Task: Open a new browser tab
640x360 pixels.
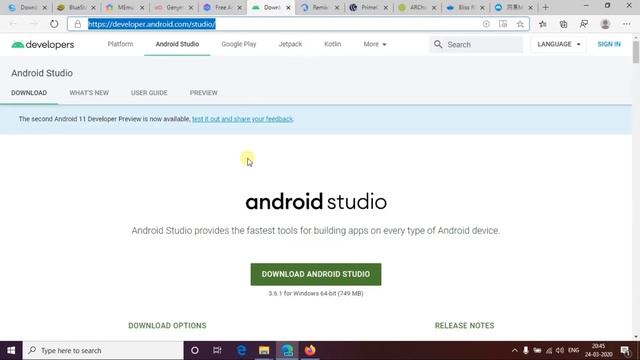Action: (545, 7)
